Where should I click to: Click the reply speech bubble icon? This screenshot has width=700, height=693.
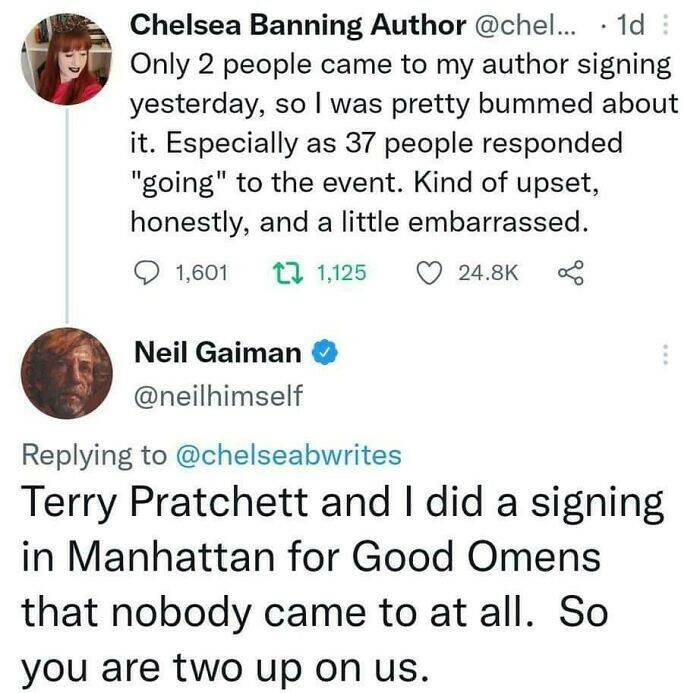[x=148, y=271]
